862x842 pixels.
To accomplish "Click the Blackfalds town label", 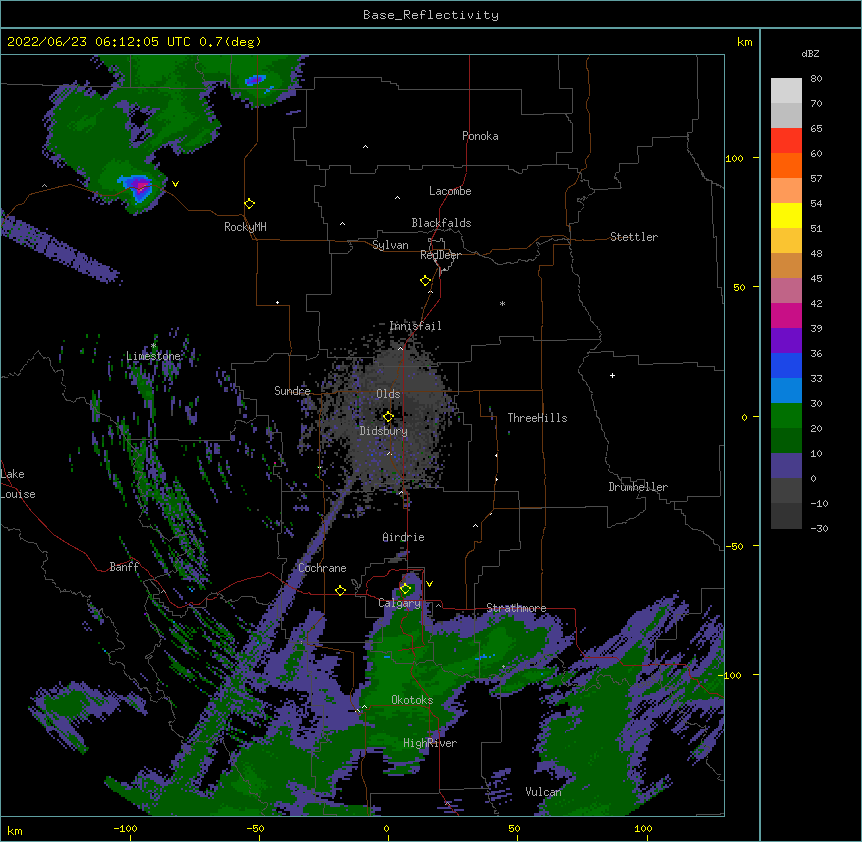I will (441, 223).
